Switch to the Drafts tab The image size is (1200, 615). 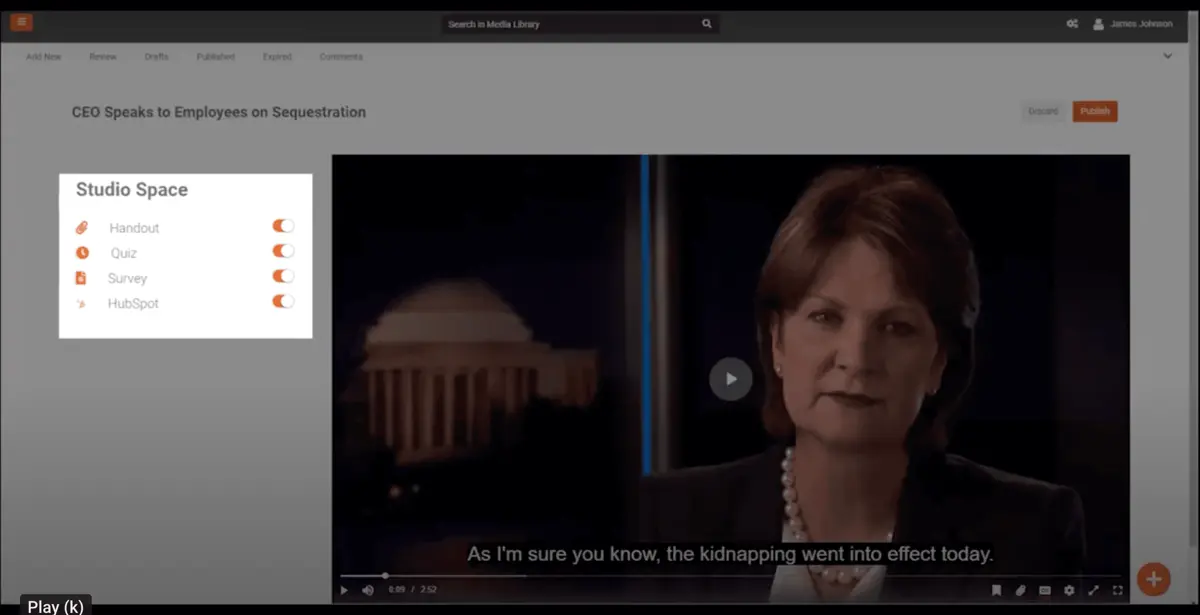(x=156, y=57)
